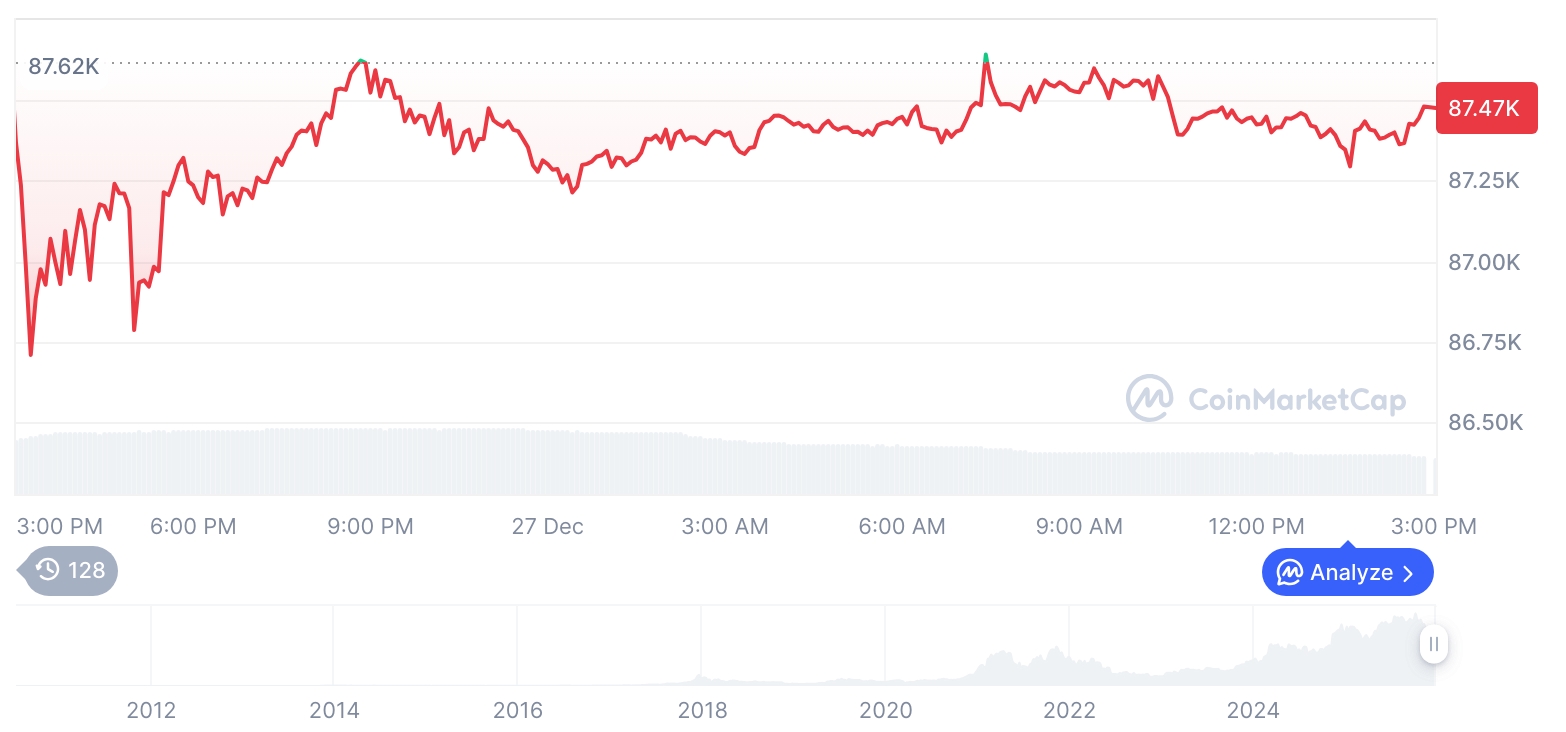Click the 2018 year on the overview timeline

click(x=702, y=710)
